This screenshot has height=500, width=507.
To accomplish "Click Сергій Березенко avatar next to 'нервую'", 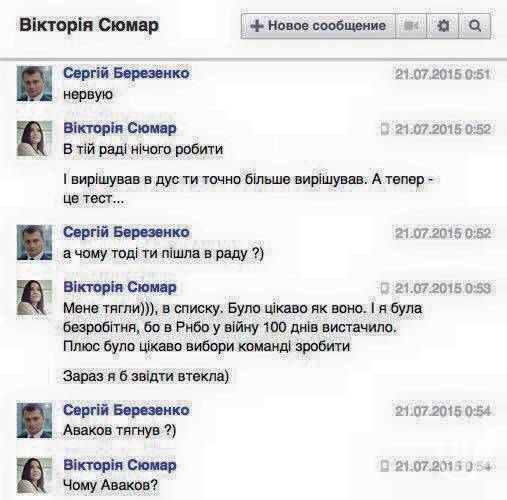I will pos(35,83).
